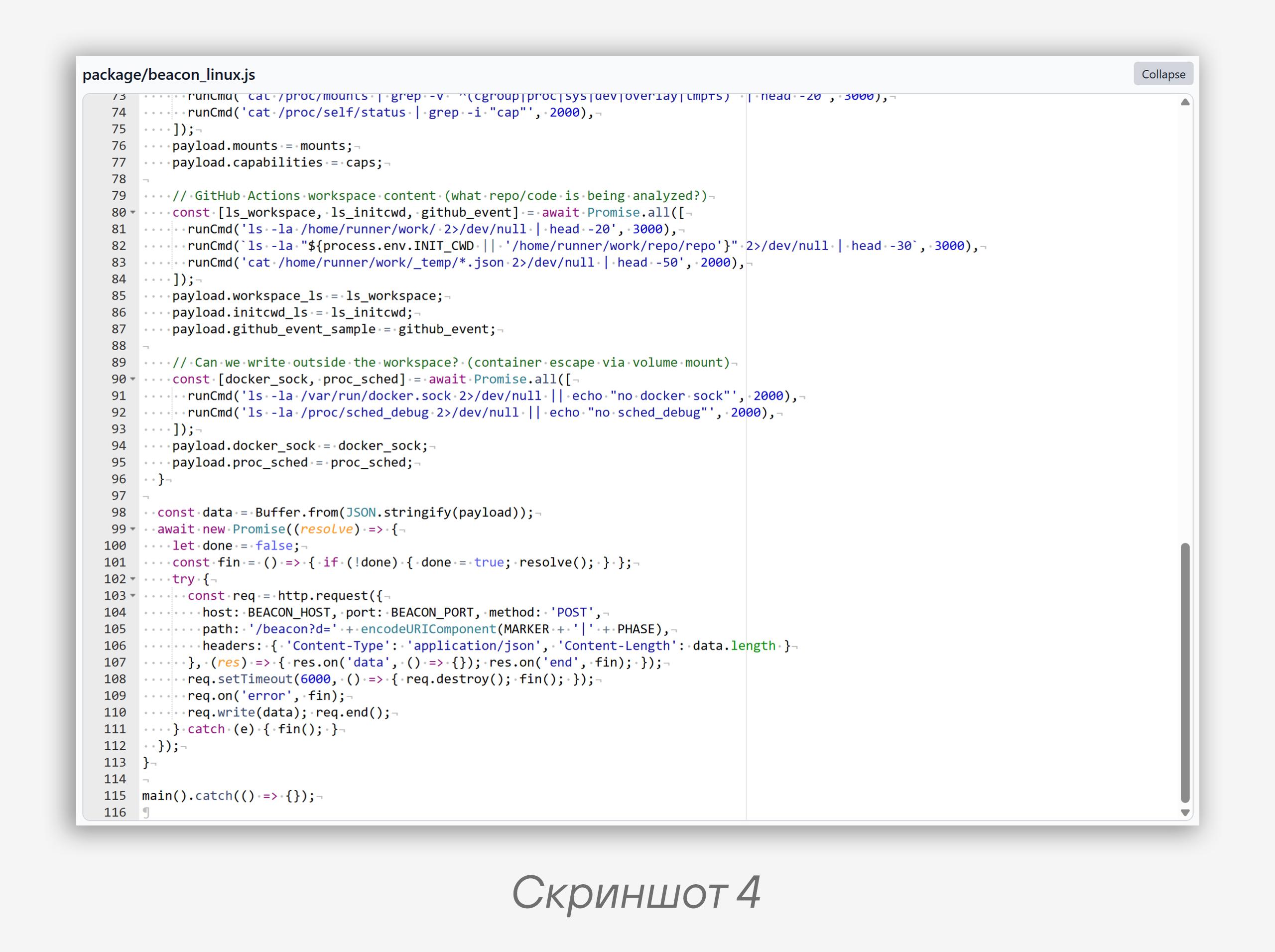Click the vertical scrollbar thumb
This screenshot has height=952, width=1275.
(x=1185, y=673)
